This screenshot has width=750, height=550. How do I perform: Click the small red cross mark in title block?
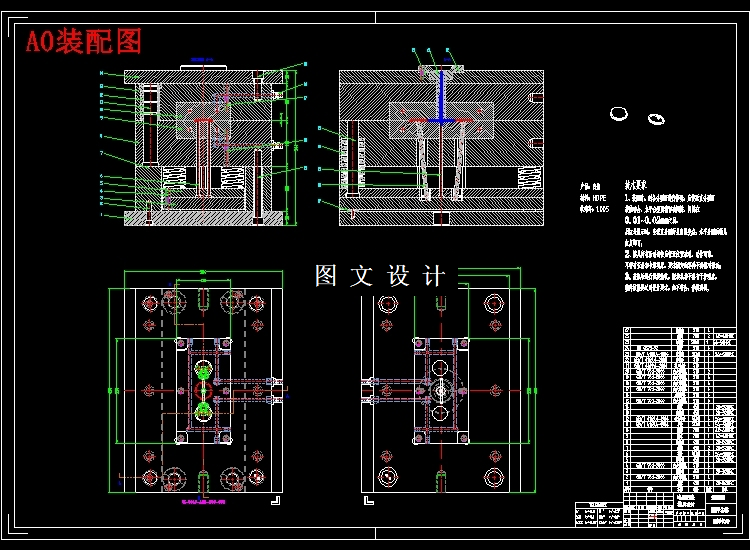pyautogui.click(x=653, y=517)
